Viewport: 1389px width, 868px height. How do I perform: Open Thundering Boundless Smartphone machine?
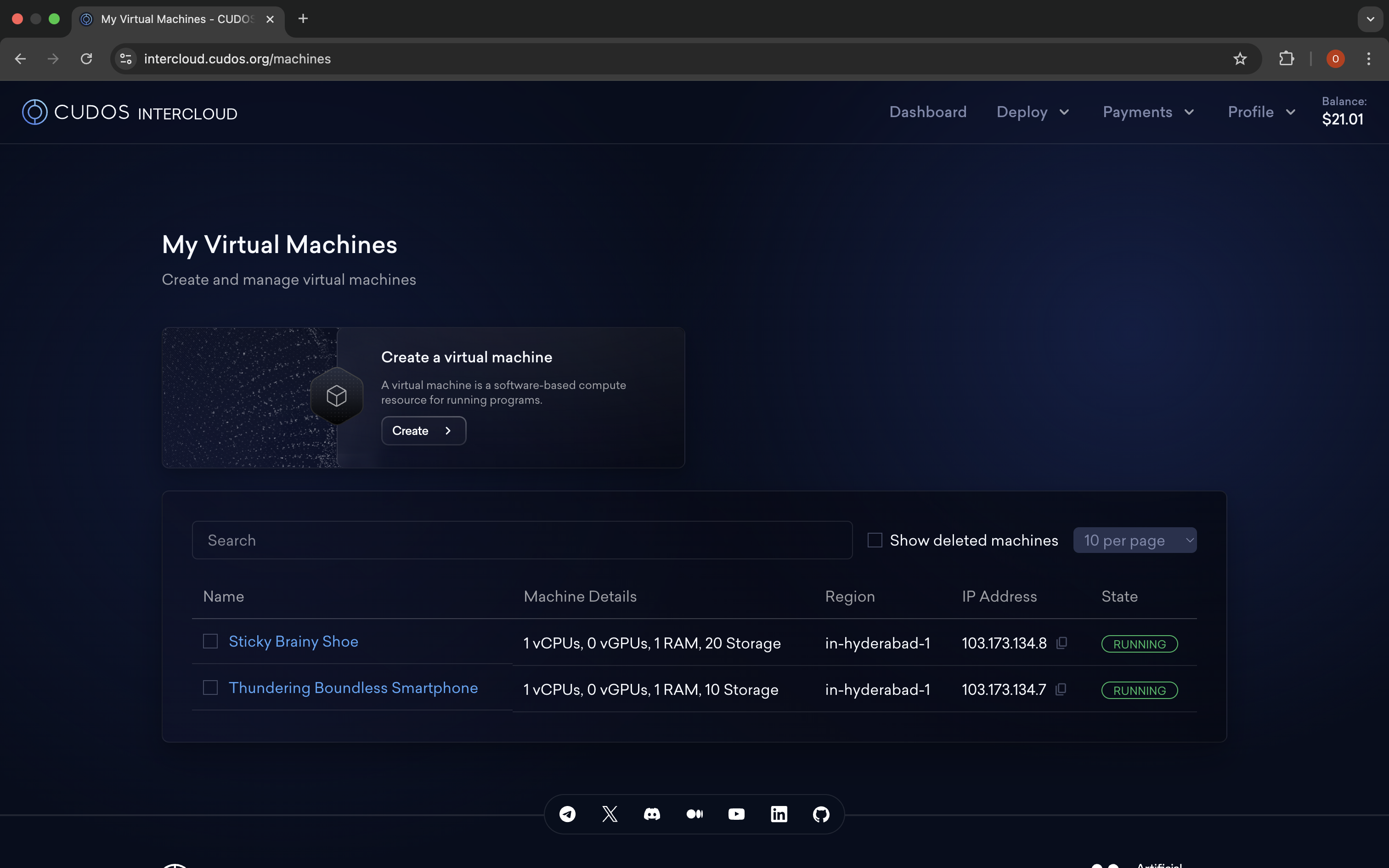pos(353,688)
